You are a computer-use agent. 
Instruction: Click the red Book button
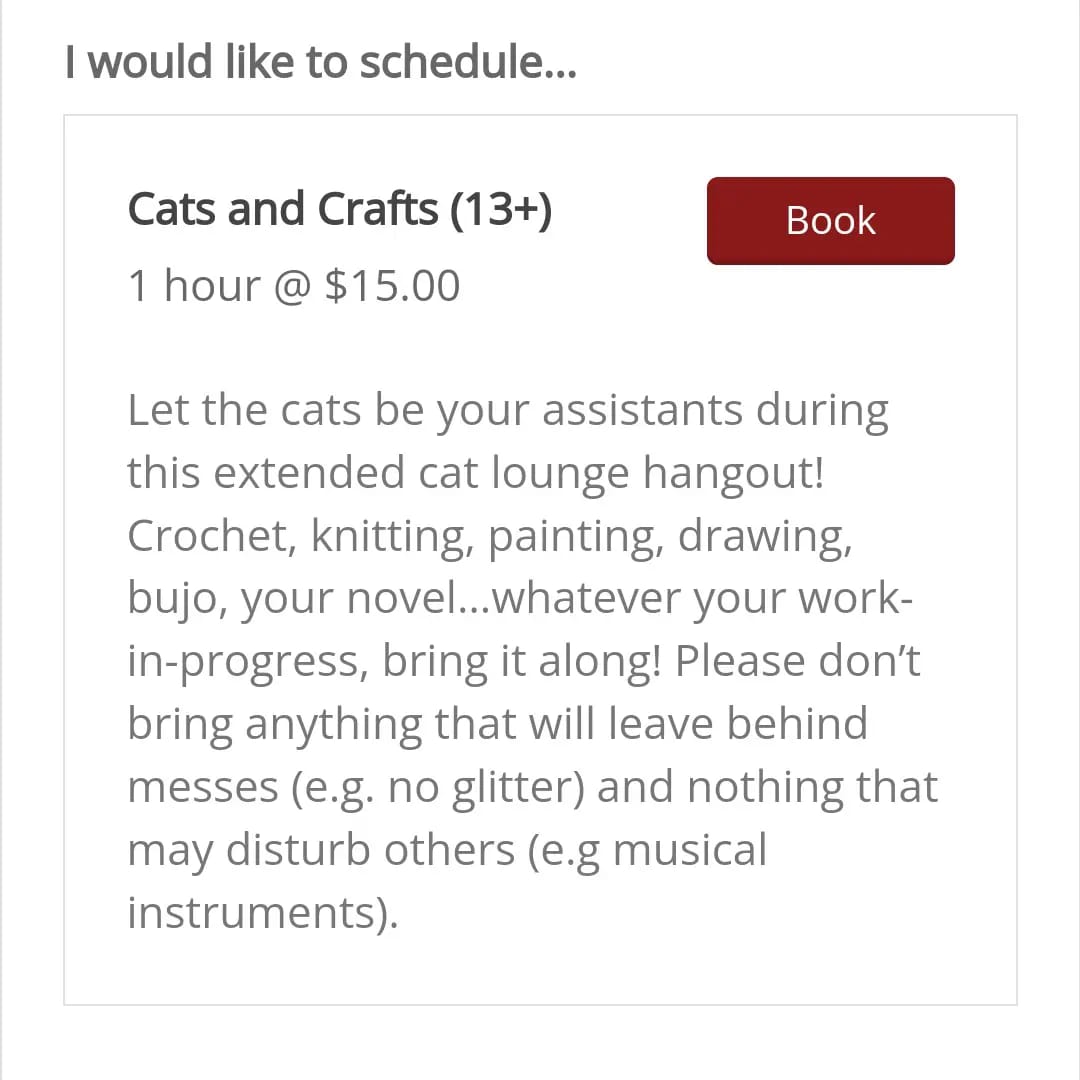click(x=831, y=220)
